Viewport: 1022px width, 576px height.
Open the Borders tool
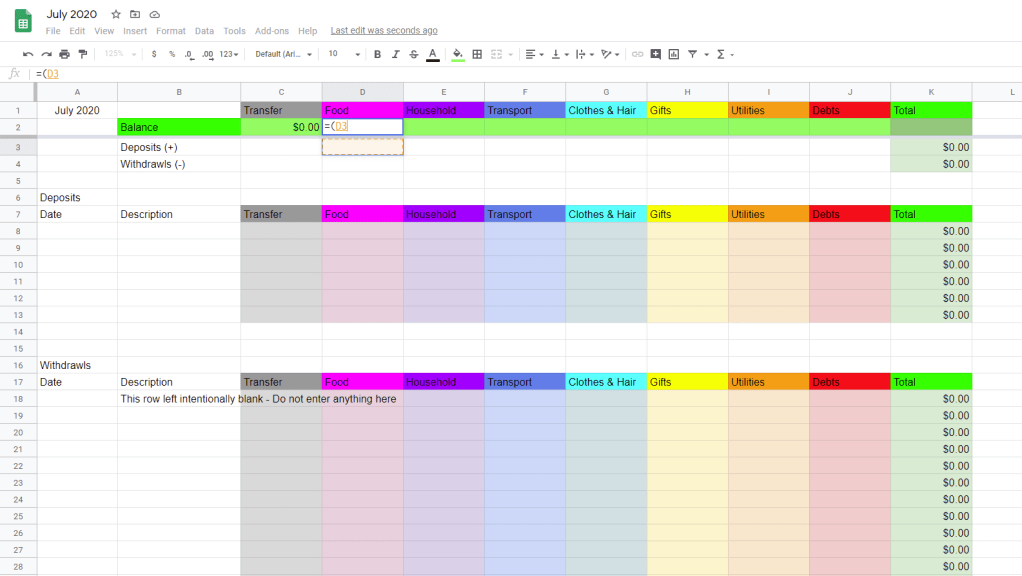tap(477, 54)
